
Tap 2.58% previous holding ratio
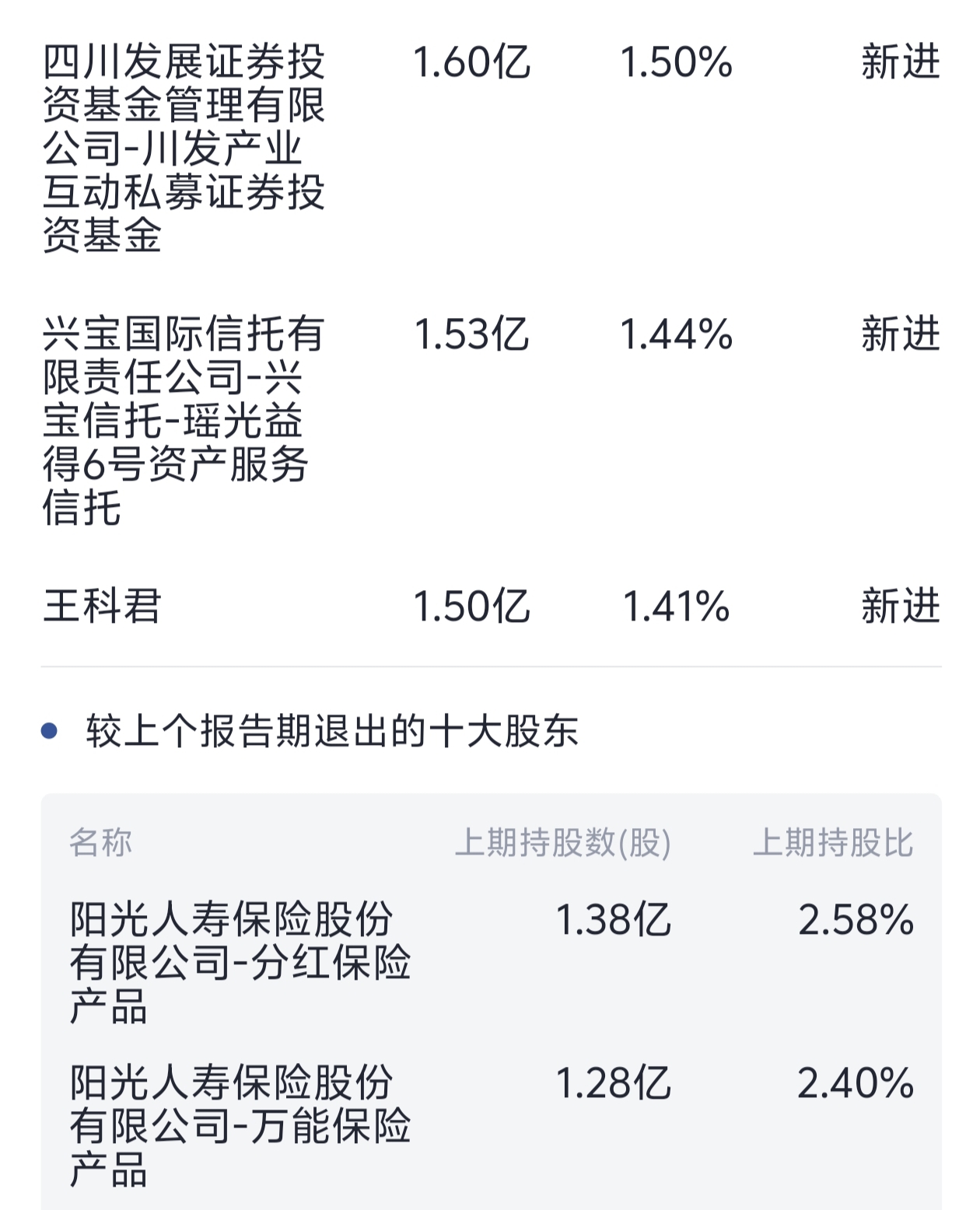[856, 920]
